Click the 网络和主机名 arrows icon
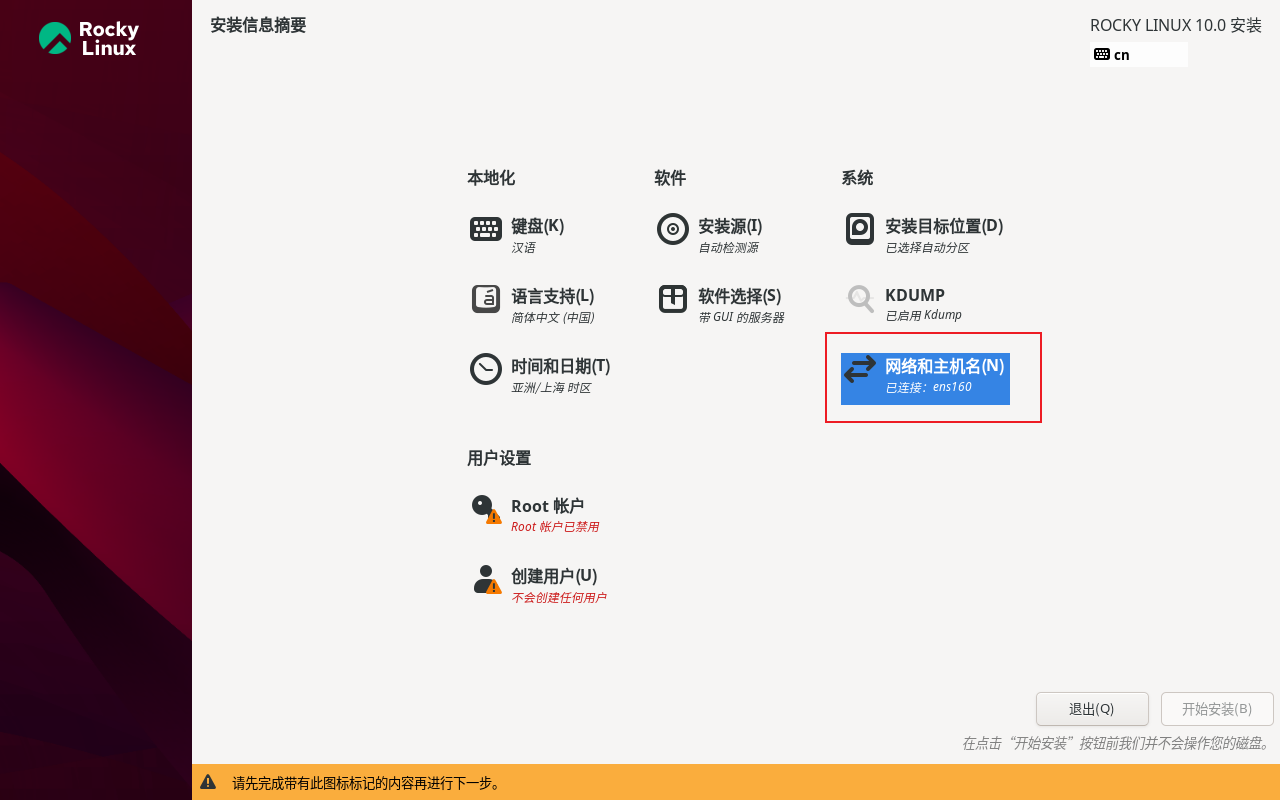The width and height of the screenshot is (1280, 800). click(x=860, y=369)
